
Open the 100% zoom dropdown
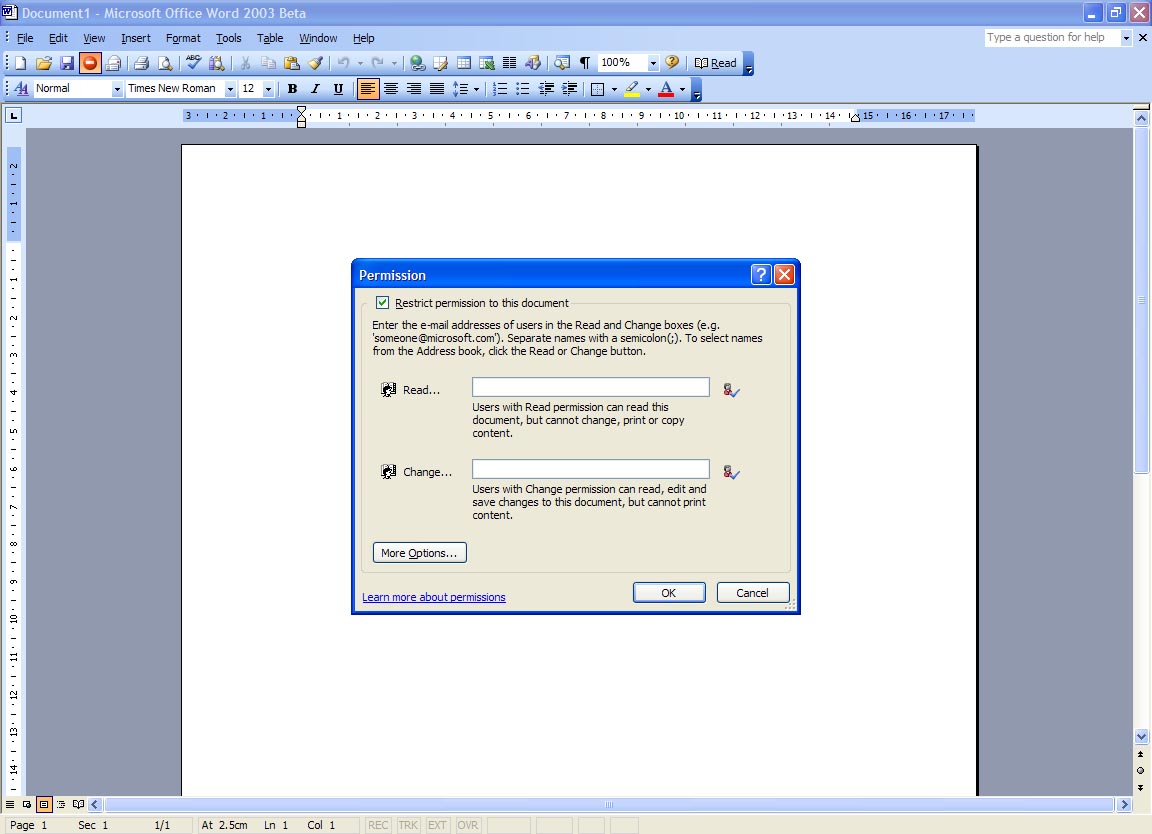[x=652, y=63]
